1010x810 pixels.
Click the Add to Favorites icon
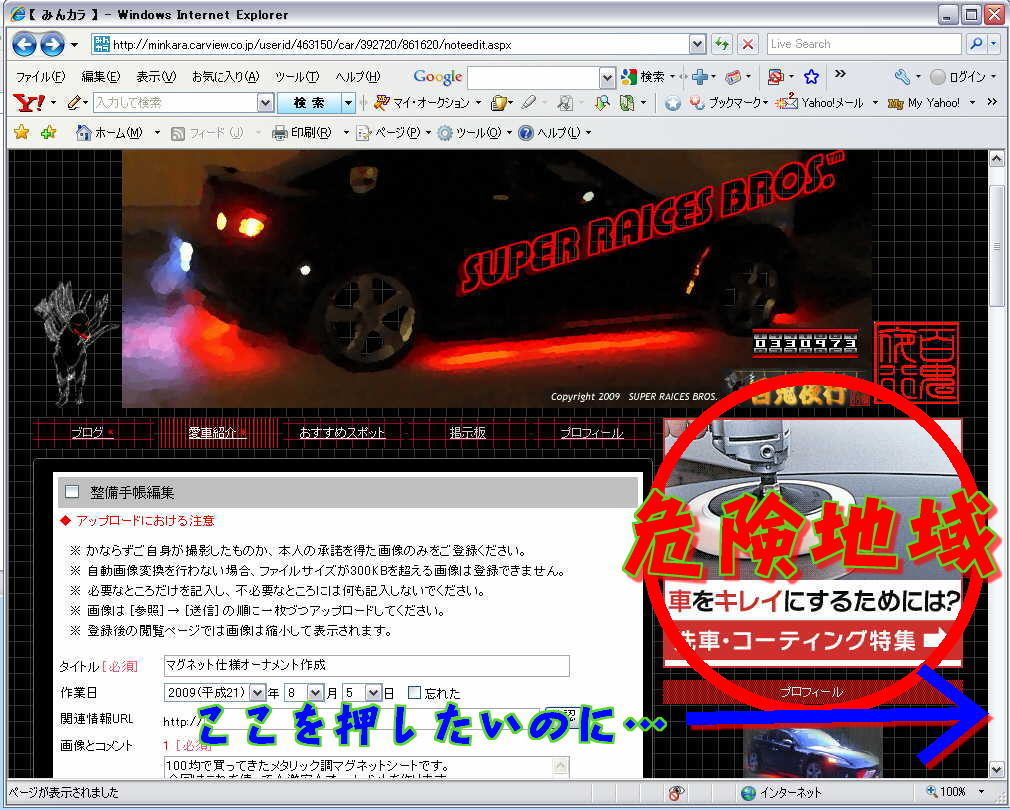tap(48, 132)
